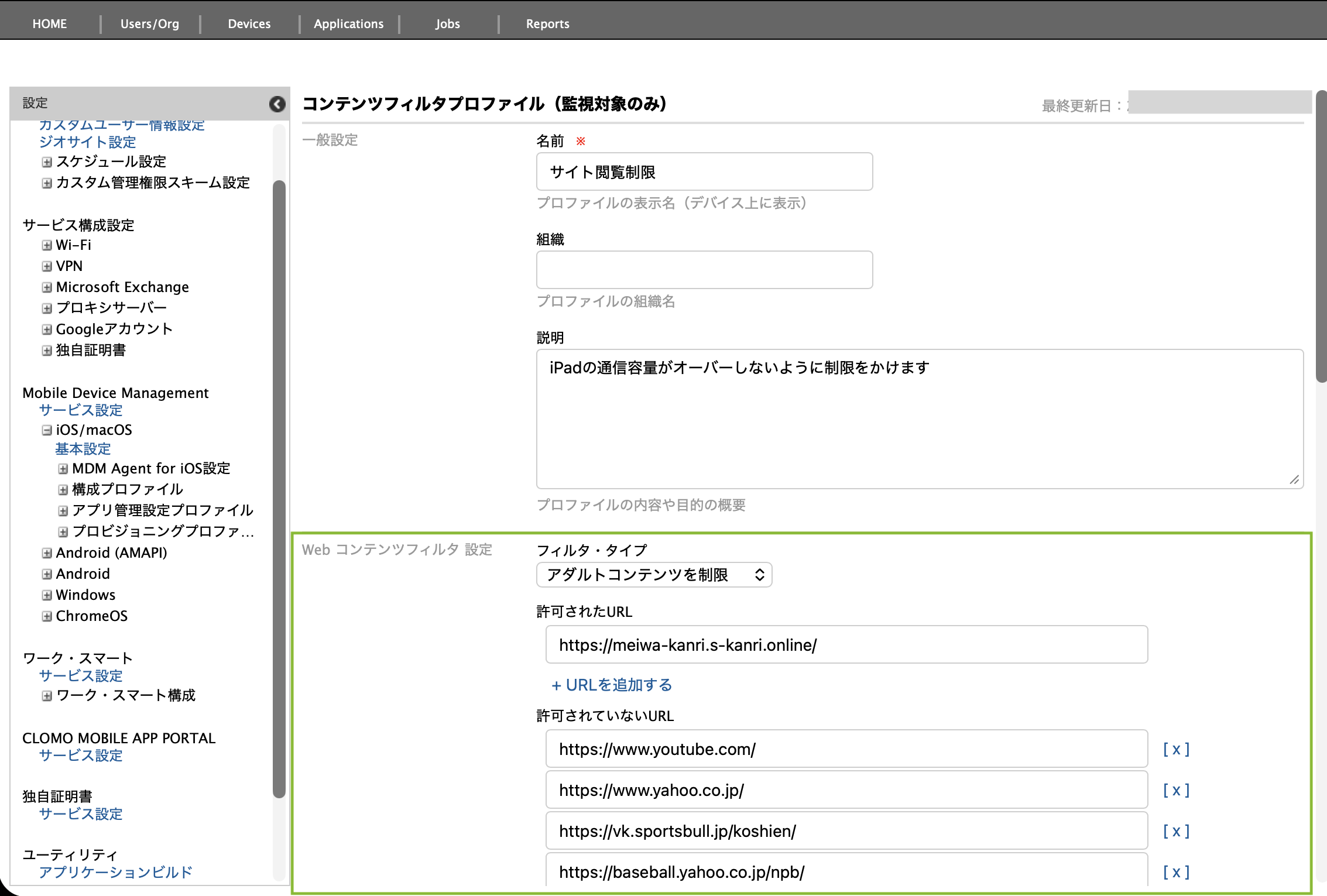This screenshot has height=896, width=1327.
Task: Expand the Wi-Fi tree node
Action: tap(47, 245)
